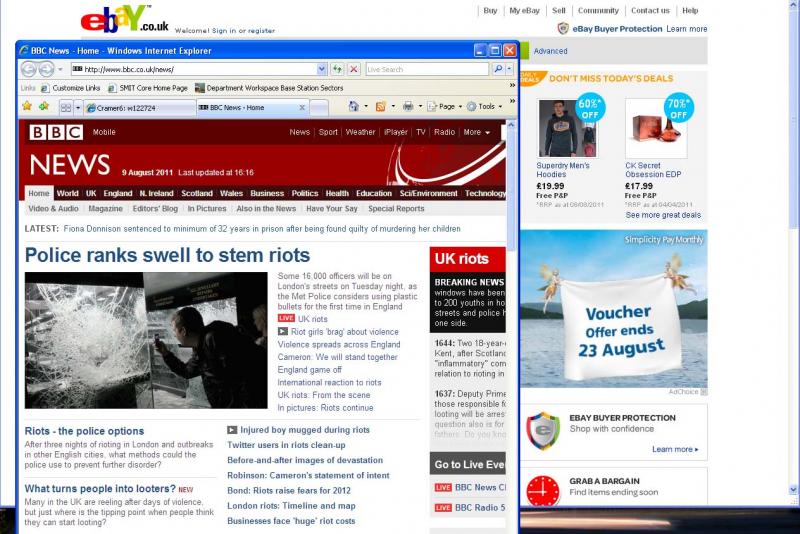The width and height of the screenshot is (800, 534).
Task: Click the red clock Grab a Bargain icon
Action: (x=543, y=491)
